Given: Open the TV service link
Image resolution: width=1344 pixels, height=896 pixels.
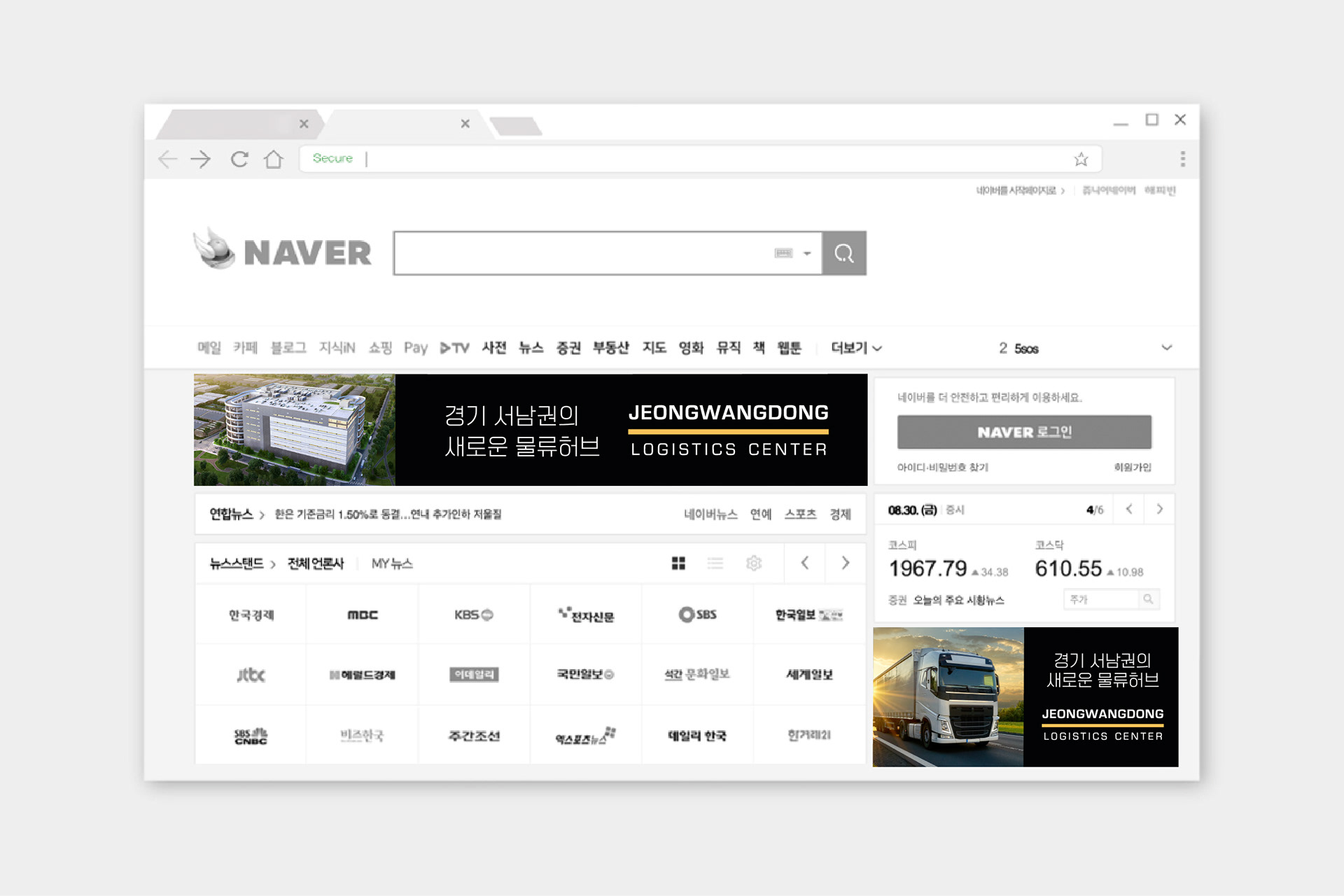Looking at the screenshot, I should click(454, 348).
